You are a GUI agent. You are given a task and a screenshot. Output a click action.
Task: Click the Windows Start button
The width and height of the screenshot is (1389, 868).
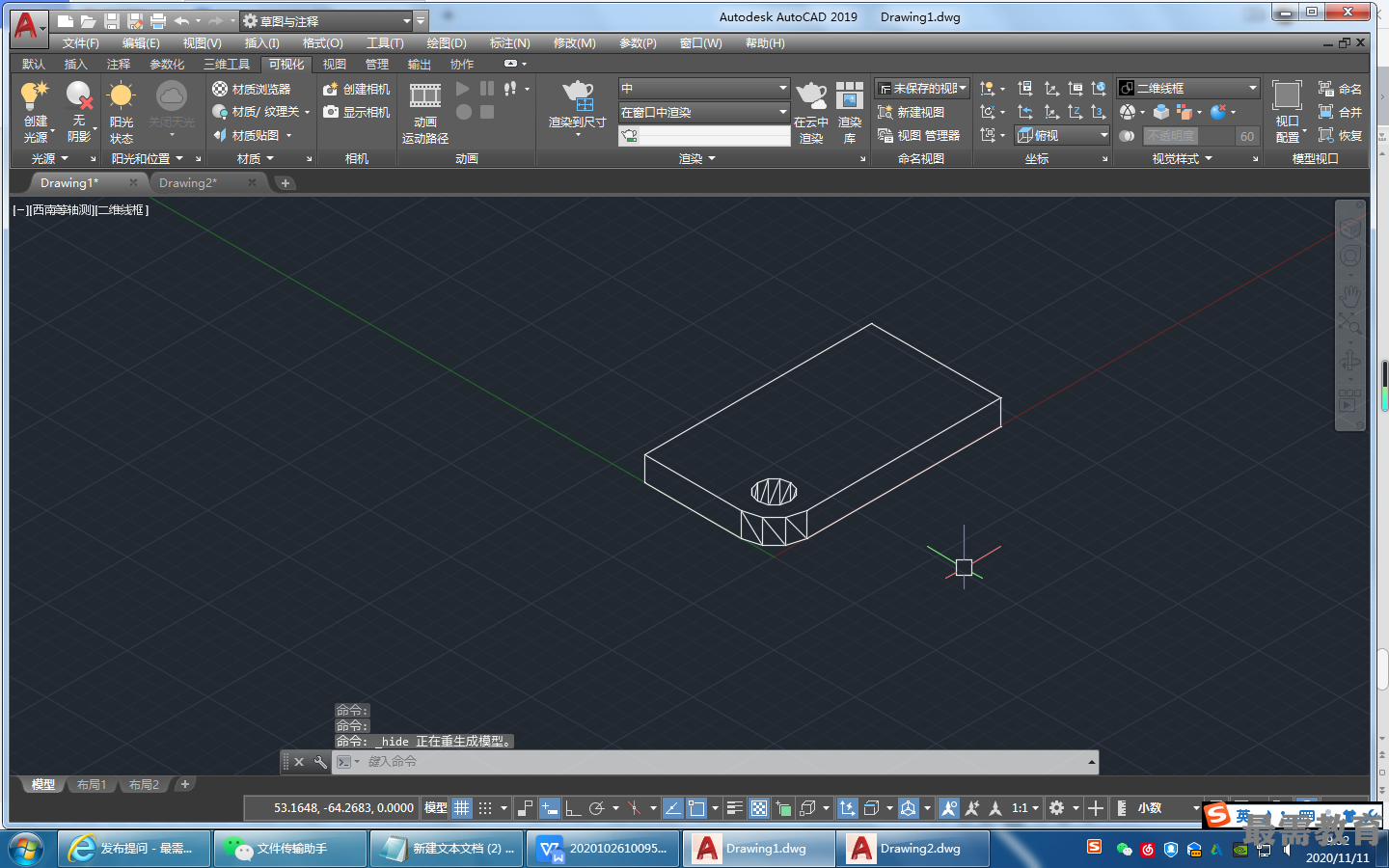tap(26, 849)
